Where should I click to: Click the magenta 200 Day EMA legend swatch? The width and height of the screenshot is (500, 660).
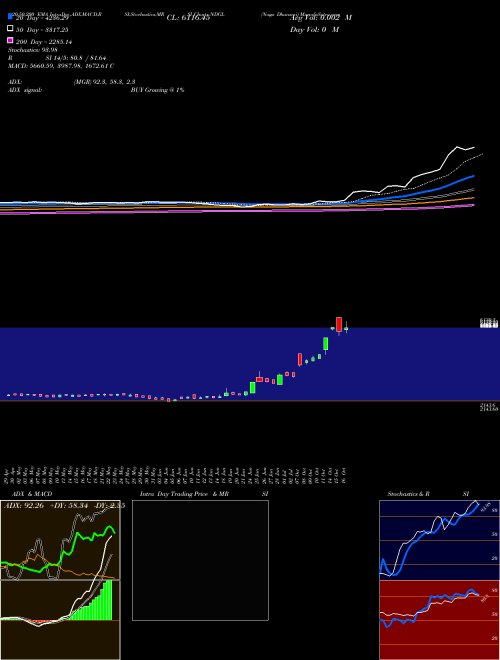10,40
